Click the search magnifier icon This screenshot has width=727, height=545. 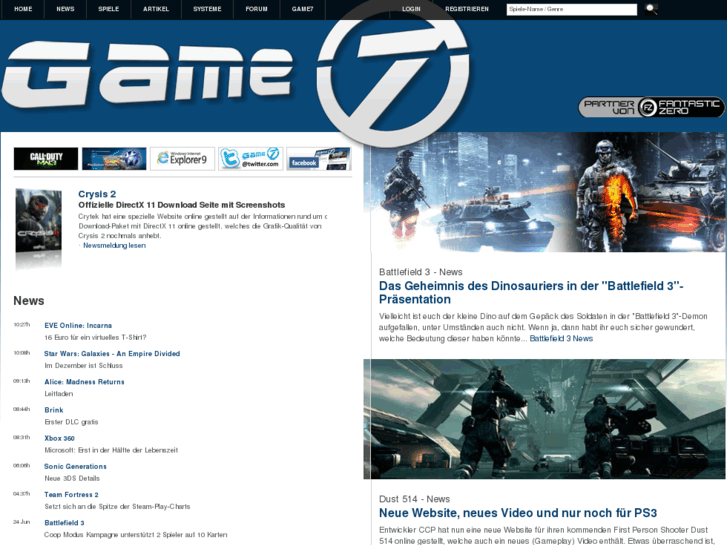[x=651, y=9]
